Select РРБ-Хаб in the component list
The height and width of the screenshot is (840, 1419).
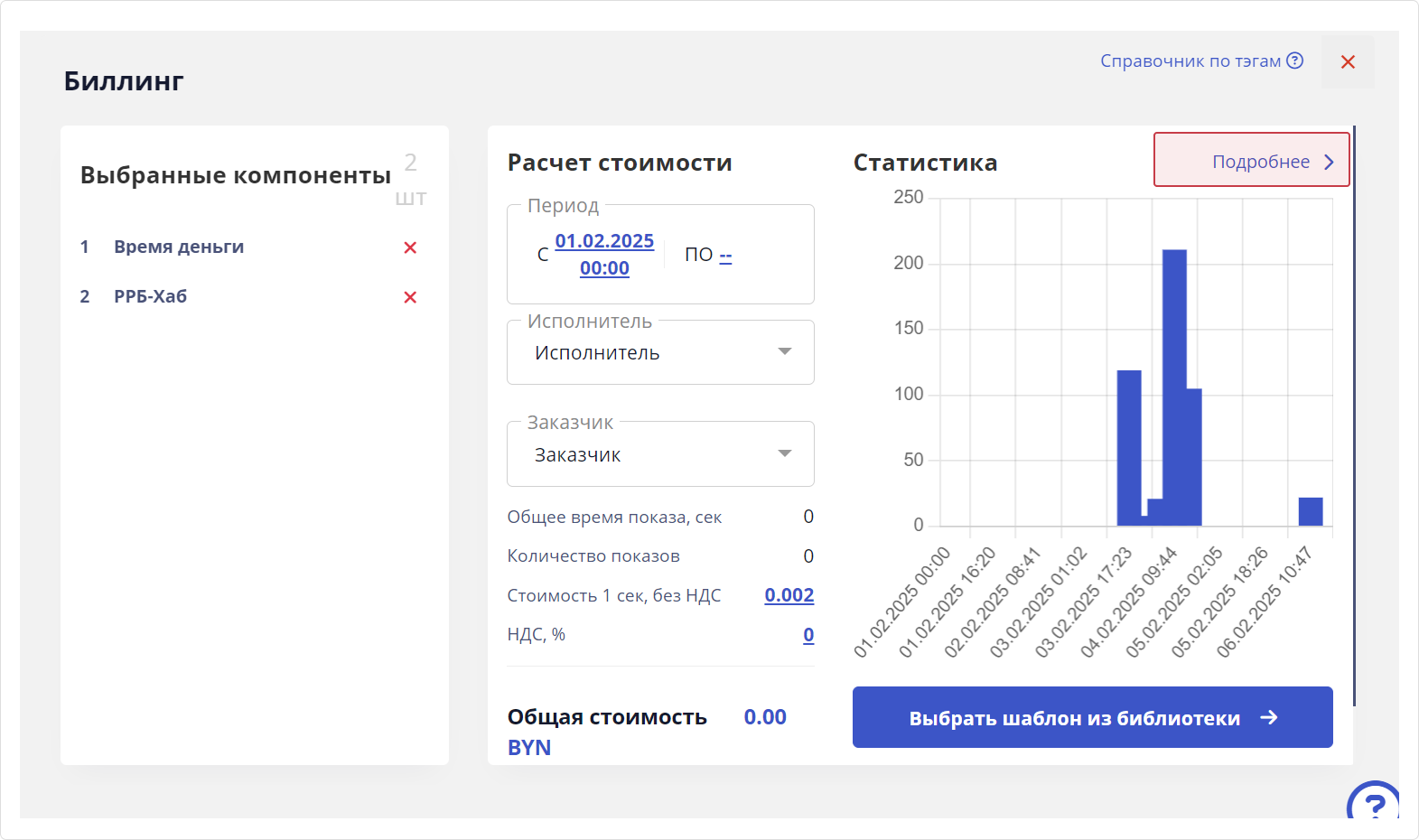pyautogui.click(x=150, y=296)
